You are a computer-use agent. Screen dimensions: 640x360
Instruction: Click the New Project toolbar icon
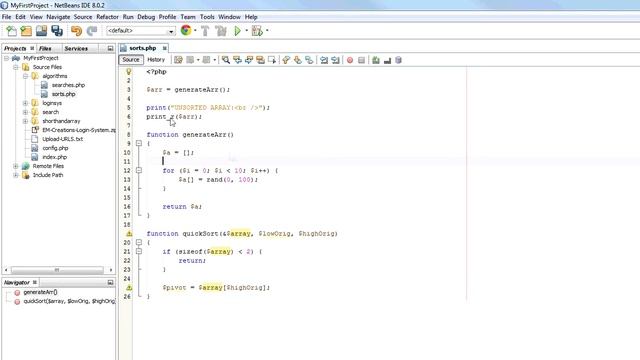point(26,31)
